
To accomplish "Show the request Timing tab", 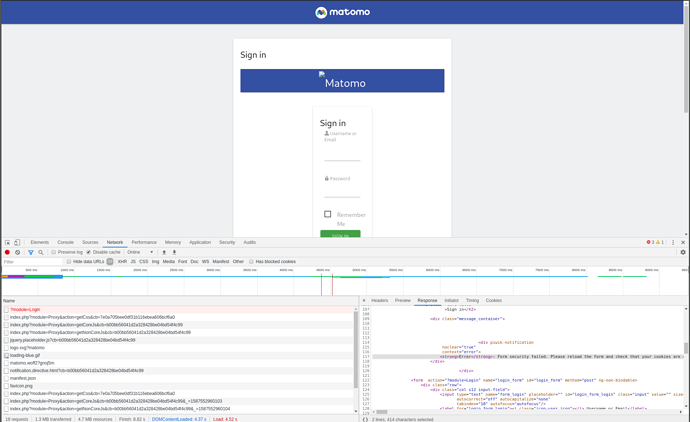I will [x=472, y=301].
